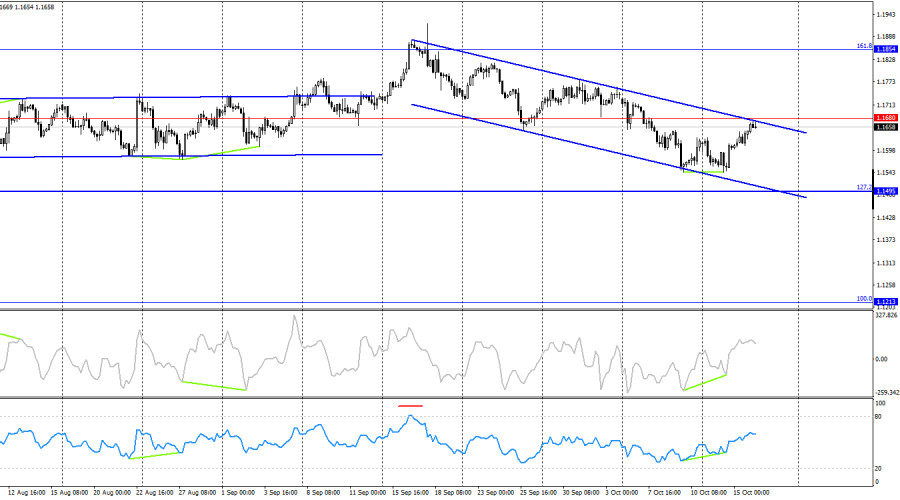Click the 1.1888 price scale value
900x500 pixels.
887,36
